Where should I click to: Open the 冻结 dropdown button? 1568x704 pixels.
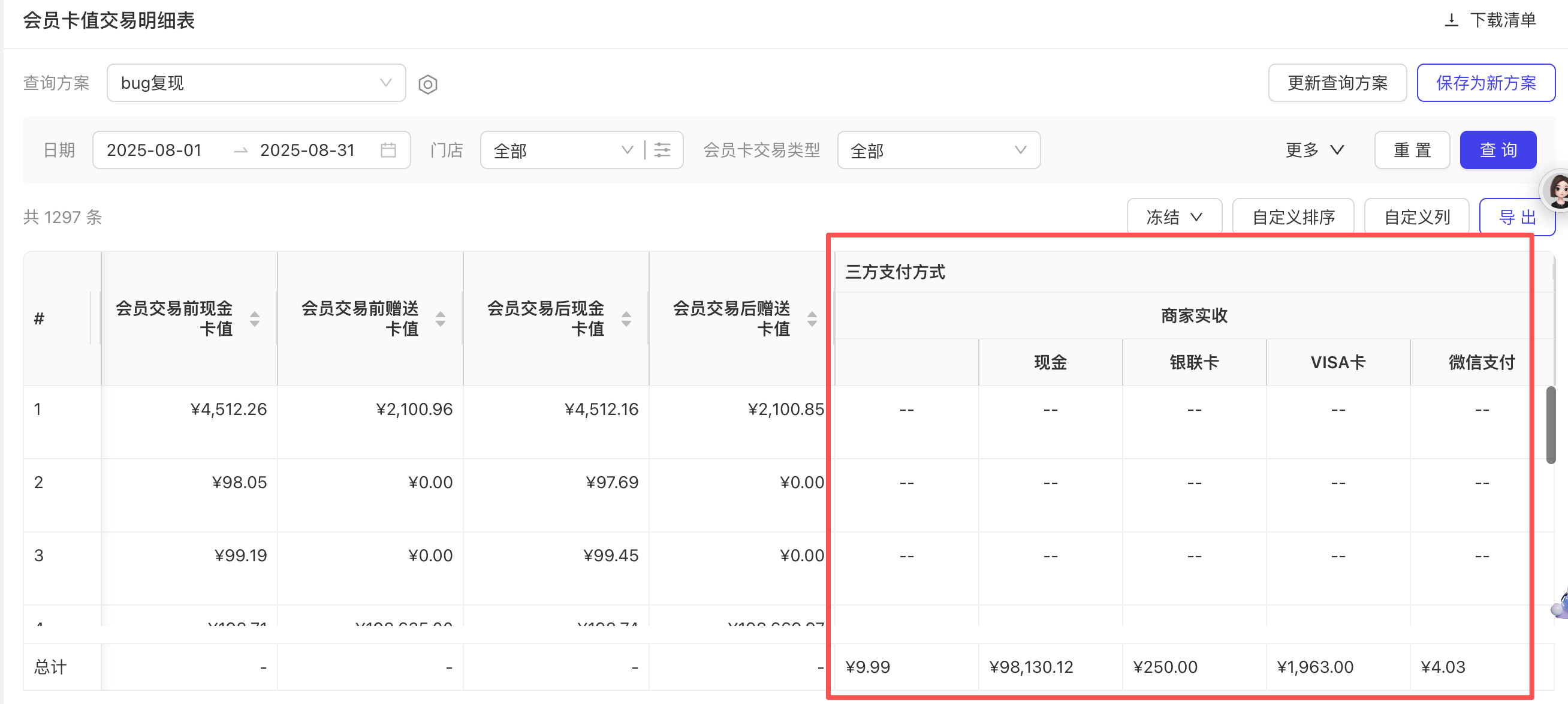[1174, 217]
